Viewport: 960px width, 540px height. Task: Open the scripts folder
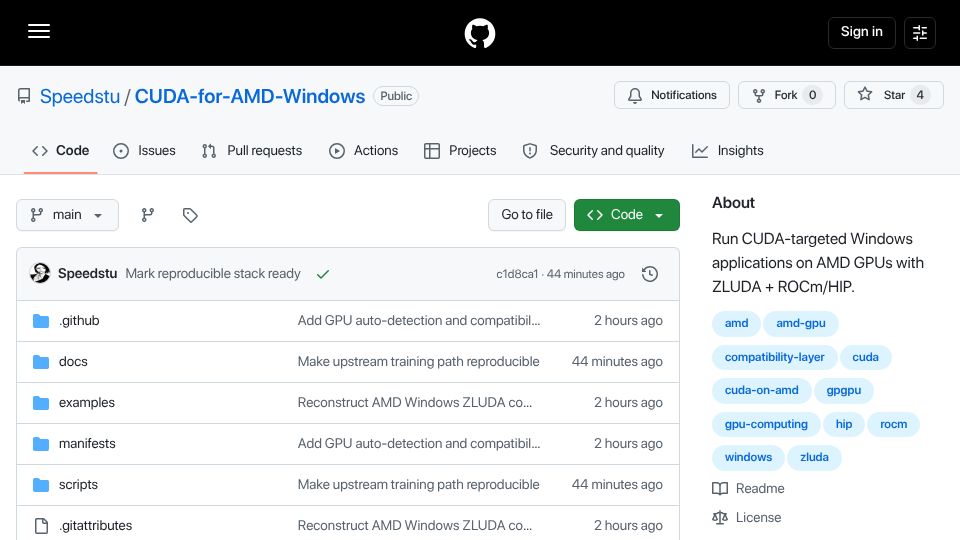point(78,485)
